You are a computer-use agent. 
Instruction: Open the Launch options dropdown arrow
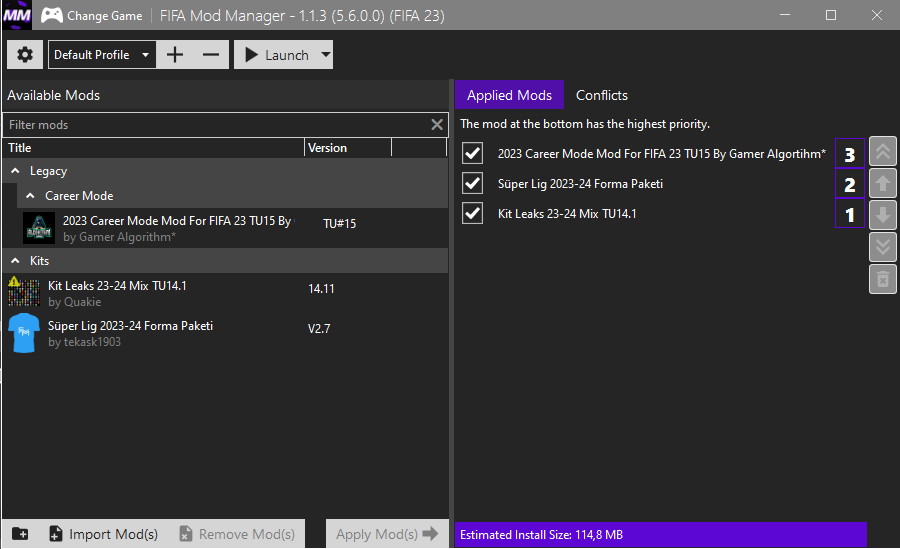[326, 55]
